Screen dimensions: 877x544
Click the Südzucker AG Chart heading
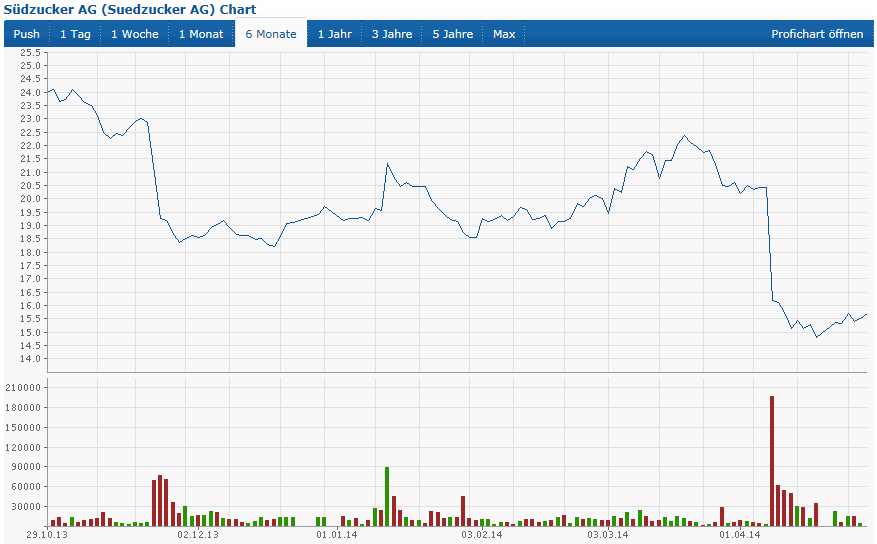point(130,10)
